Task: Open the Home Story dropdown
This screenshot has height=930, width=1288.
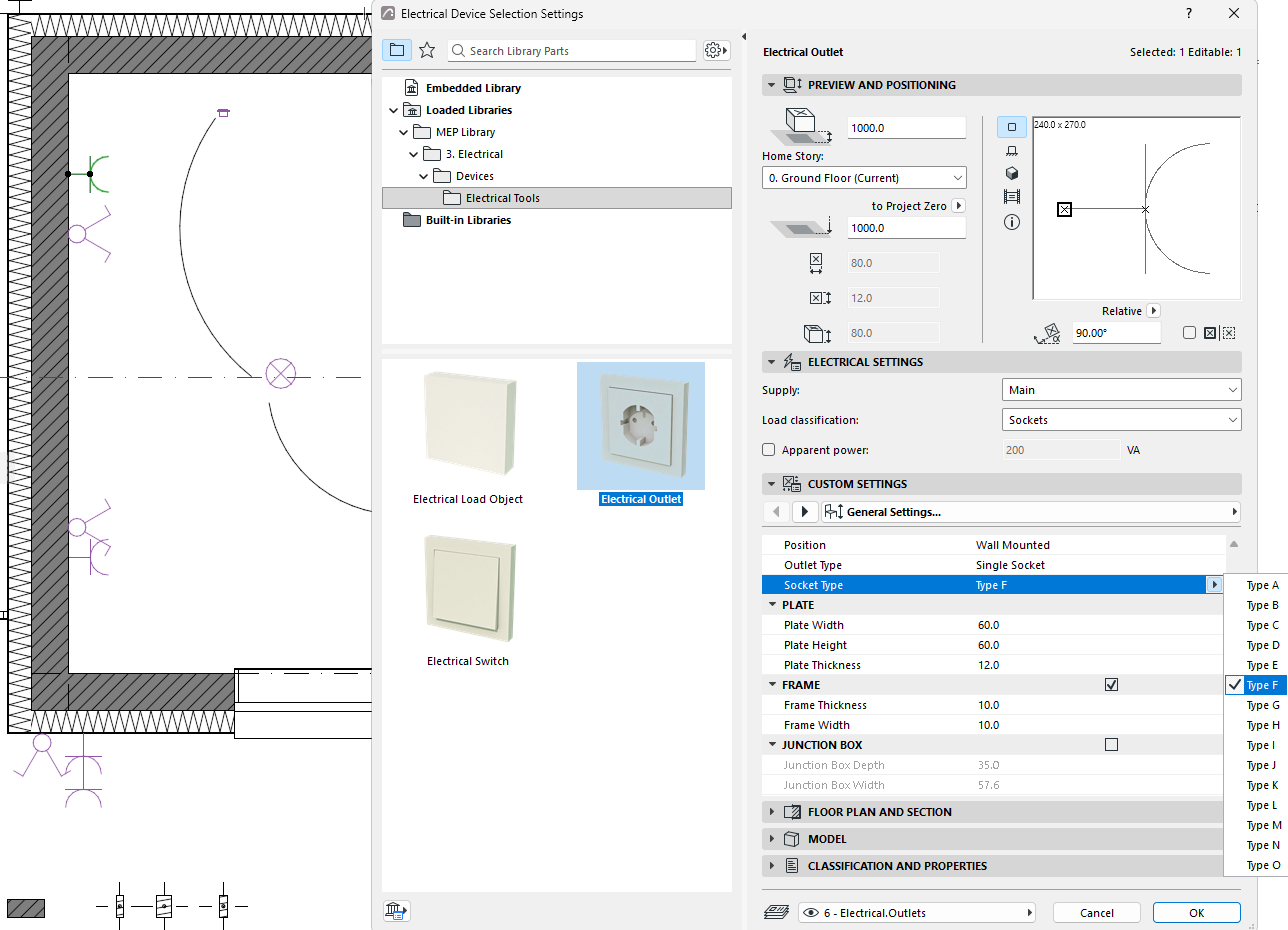Action: 864,178
